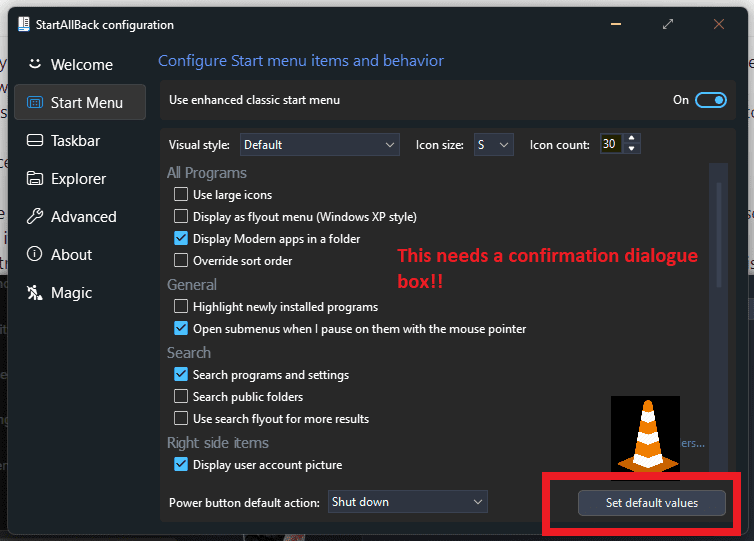Close the StartAllBack configuration window
Screen dimensions: 754x541
(719, 24)
